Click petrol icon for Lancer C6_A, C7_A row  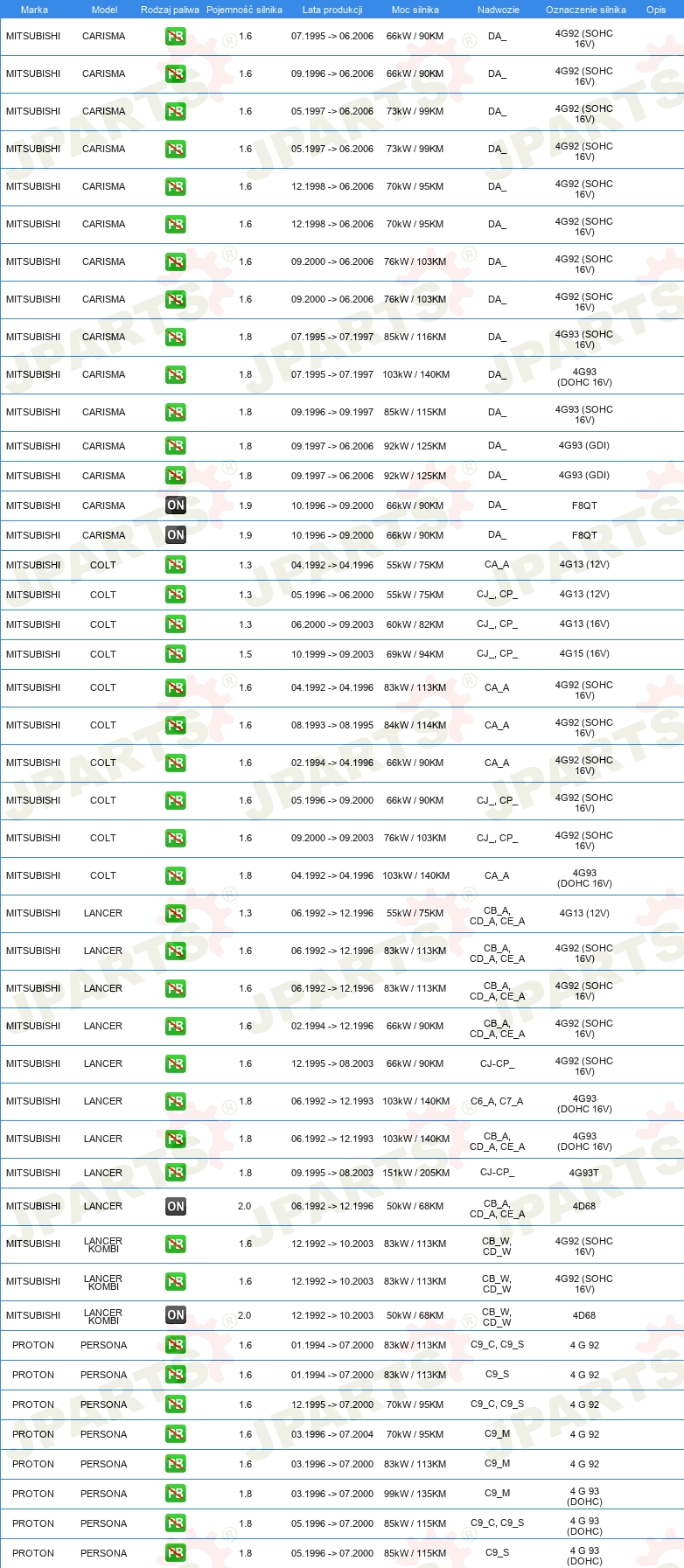point(176,1102)
